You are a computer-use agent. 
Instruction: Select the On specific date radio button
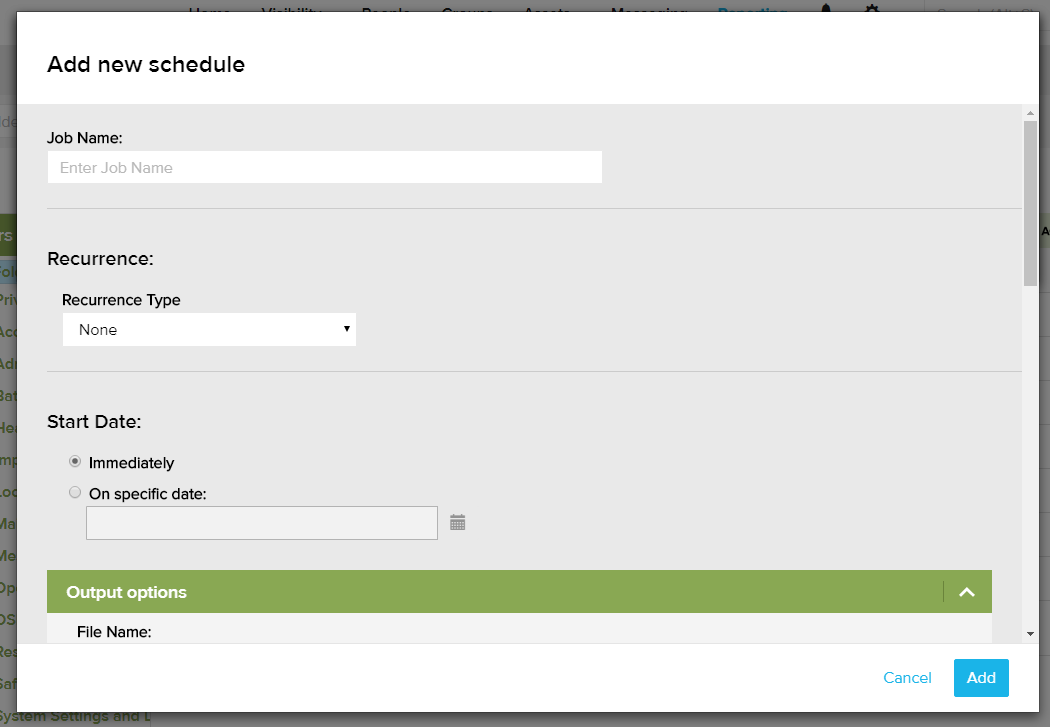[75, 492]
